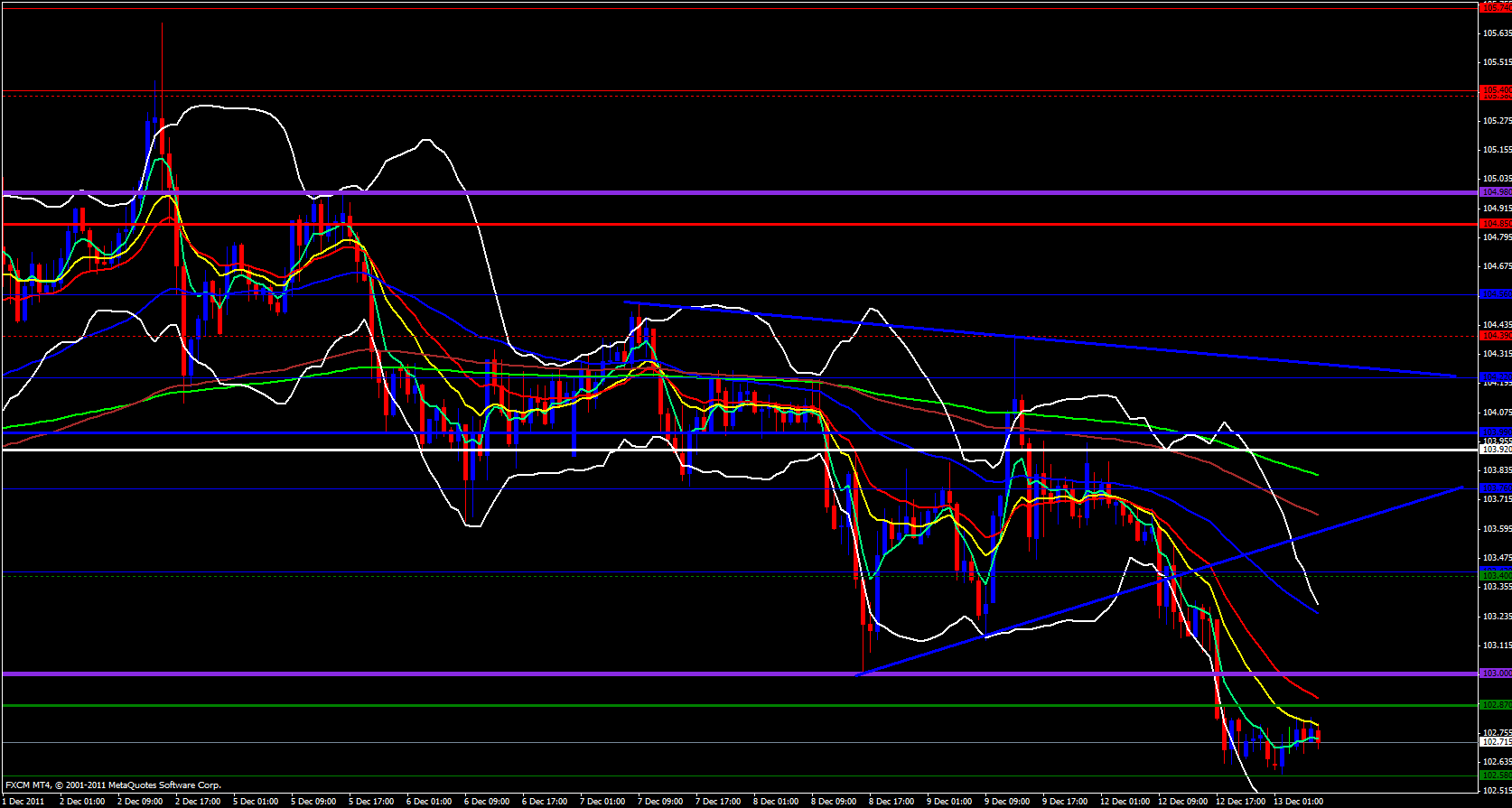Click the purple 103.000 support level label
Screen dimensions: 1512x808
tap(1495, 673)
